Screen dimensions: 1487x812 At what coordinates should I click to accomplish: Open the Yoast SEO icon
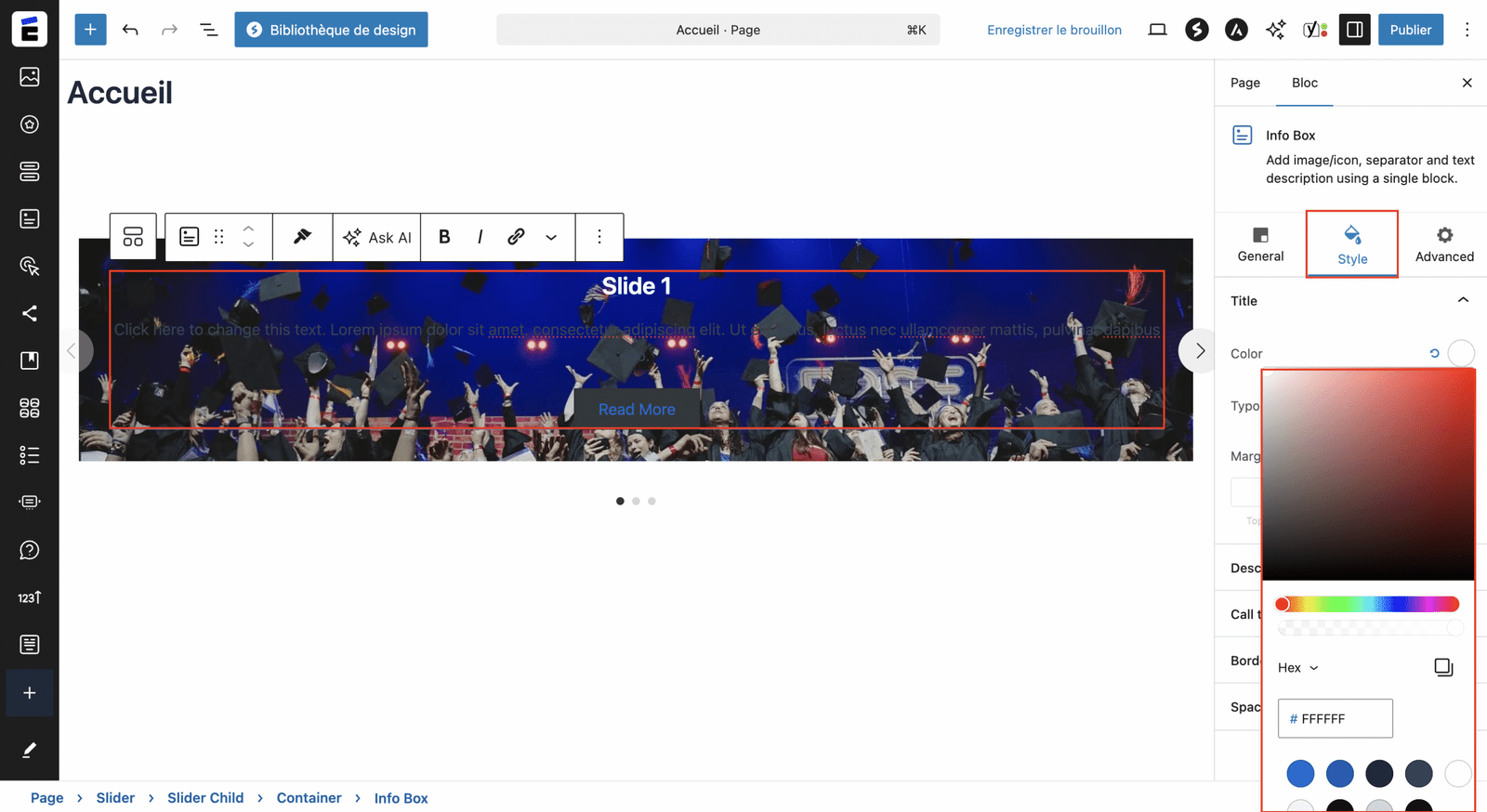[x=1315, y=30]
